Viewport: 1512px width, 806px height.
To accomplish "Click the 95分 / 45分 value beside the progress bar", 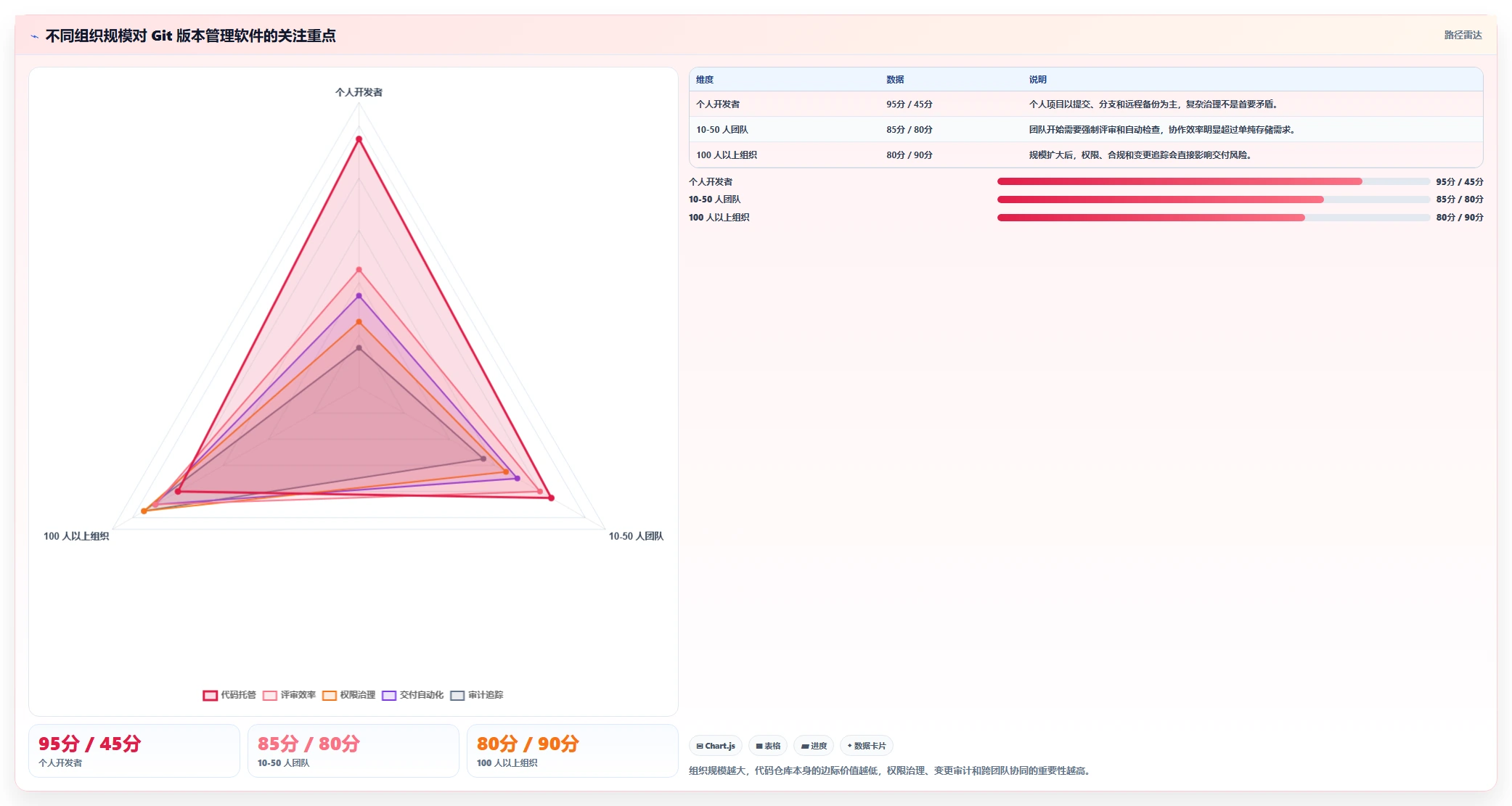I will 1459,182.
